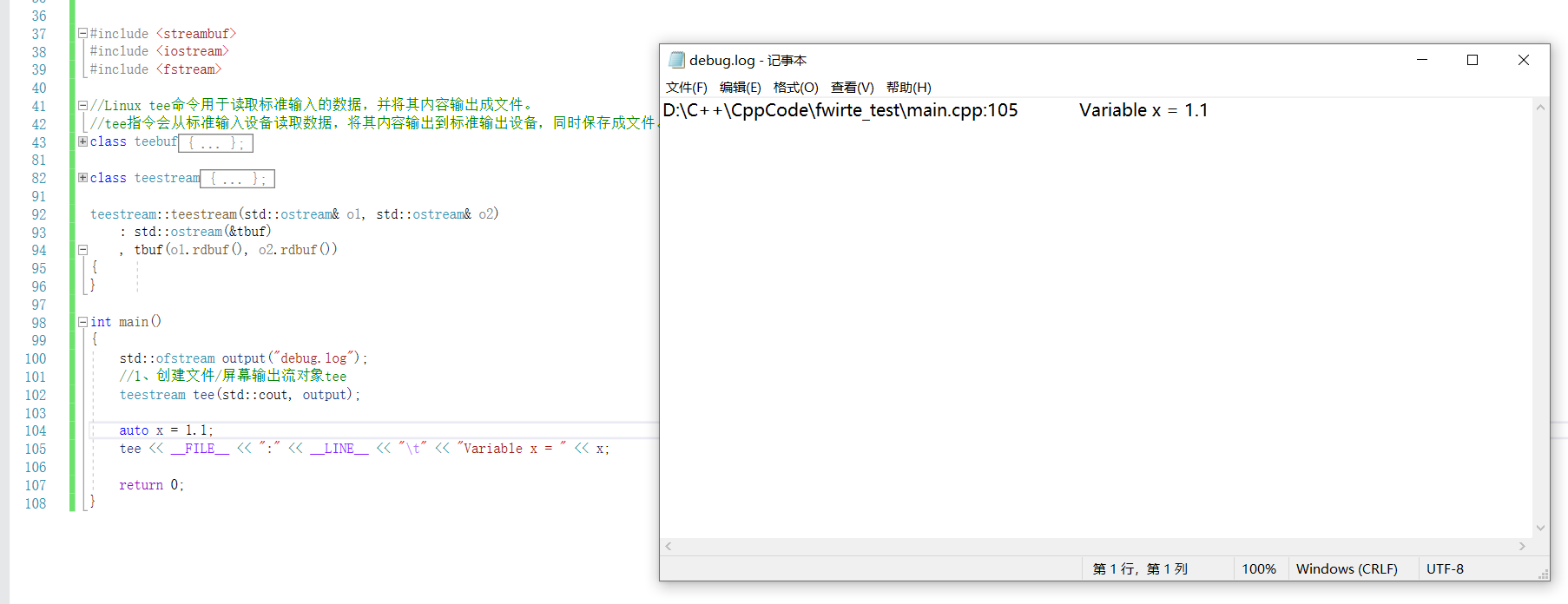
Task: Click the __FILE__ macro in line 105
Action: [200, 449]
